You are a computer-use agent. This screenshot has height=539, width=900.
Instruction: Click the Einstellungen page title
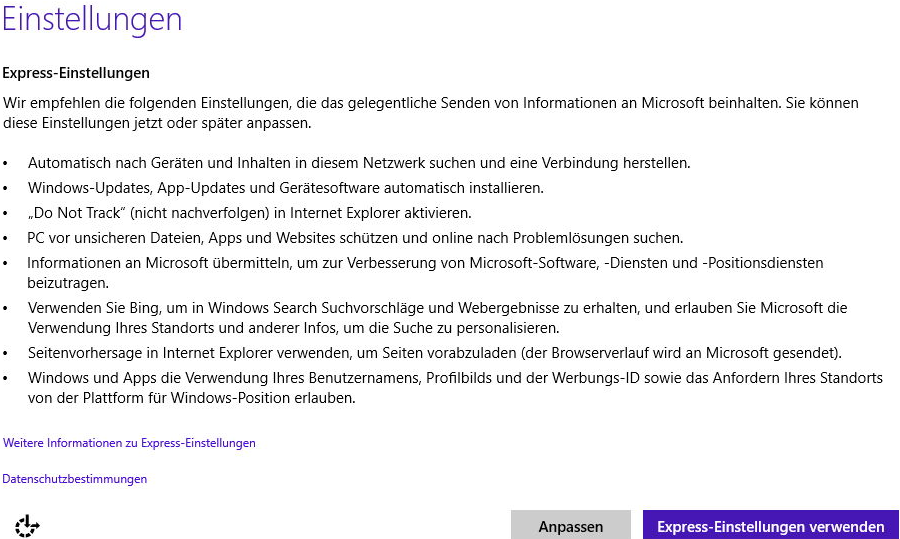coord(92,20)
